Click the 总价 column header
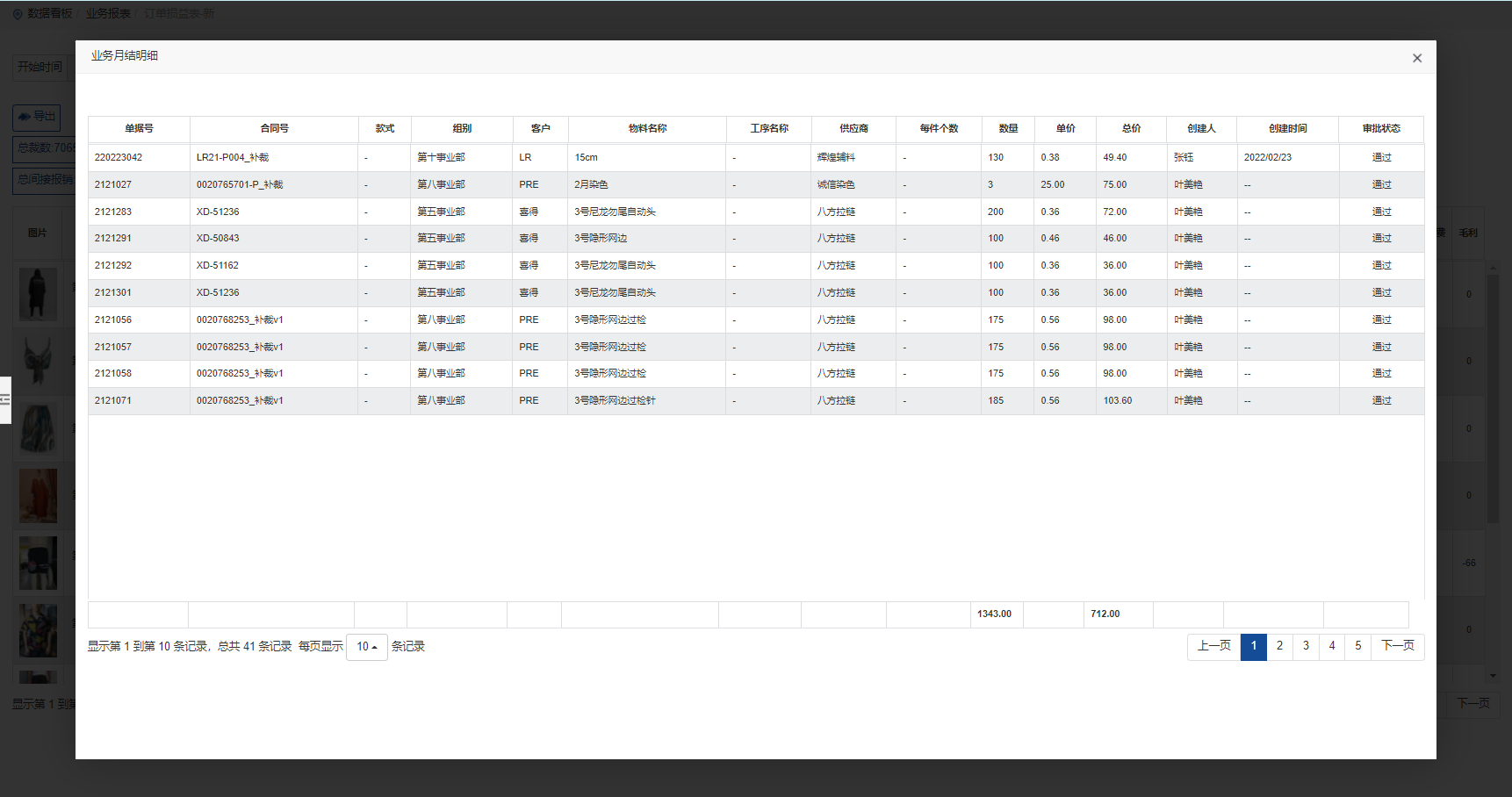The image size is (1512, 797). (x=1131, y=128)
